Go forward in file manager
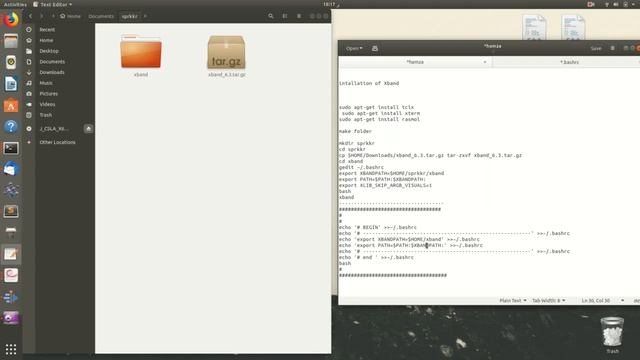This screenshot has height=360, width=640. (x=41, y=16)
